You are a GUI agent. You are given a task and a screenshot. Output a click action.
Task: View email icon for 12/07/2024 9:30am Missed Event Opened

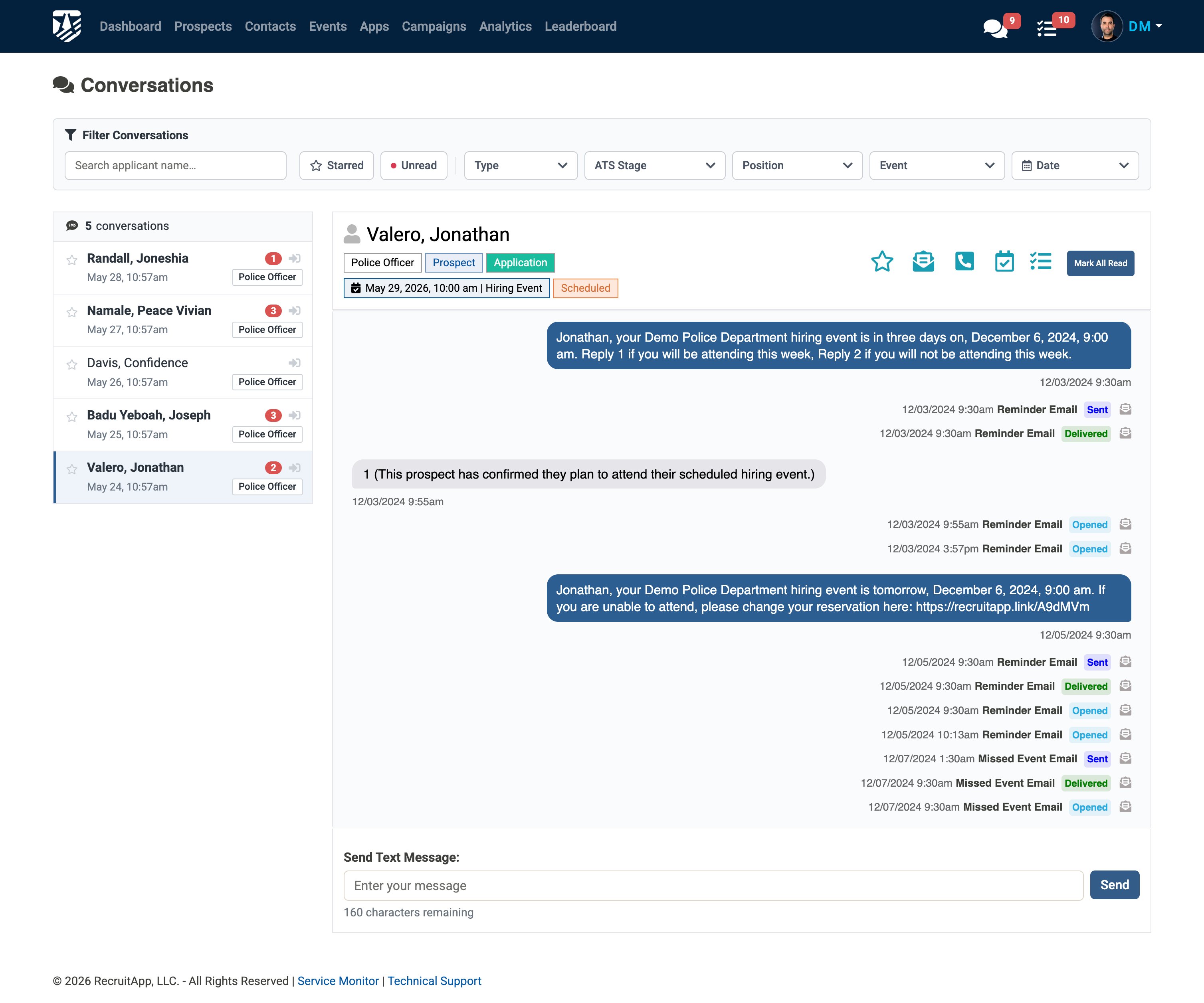(1125, 807)
